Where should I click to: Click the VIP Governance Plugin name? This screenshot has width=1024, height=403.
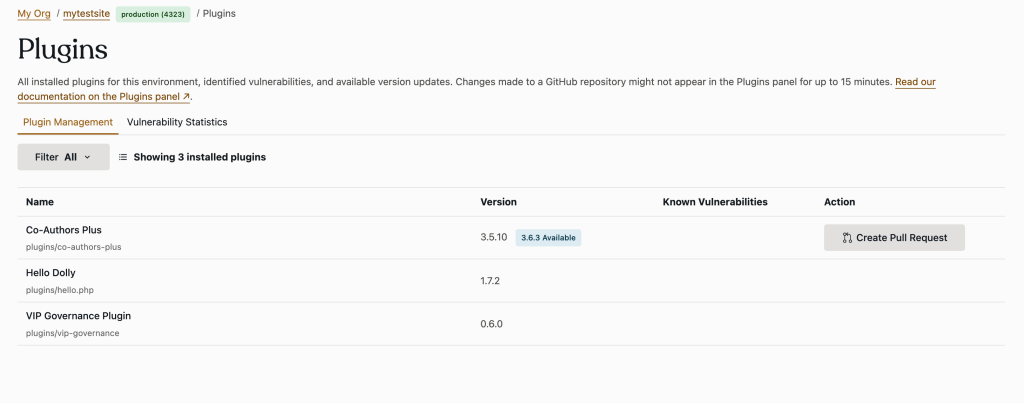click(78, 315)
